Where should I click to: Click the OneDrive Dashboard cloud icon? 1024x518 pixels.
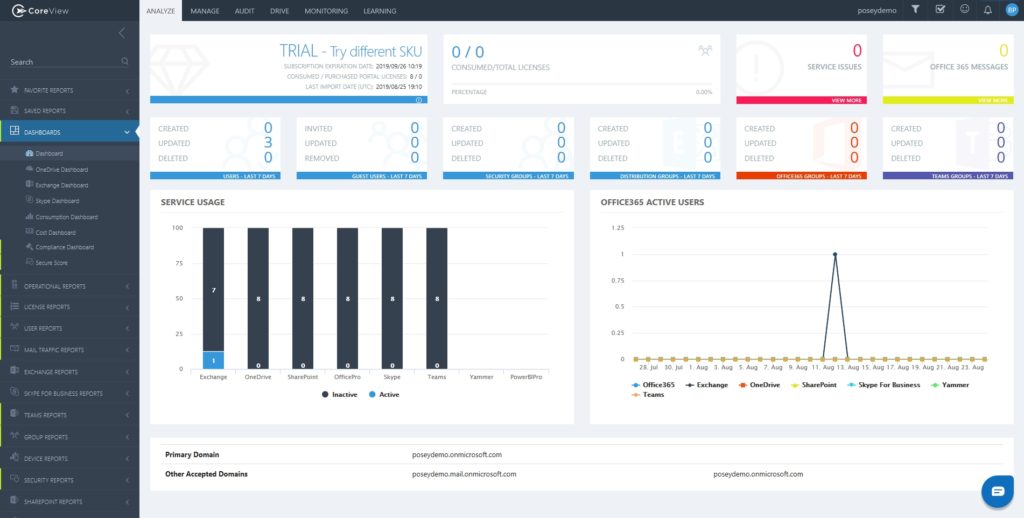click(x=29, y=169)
